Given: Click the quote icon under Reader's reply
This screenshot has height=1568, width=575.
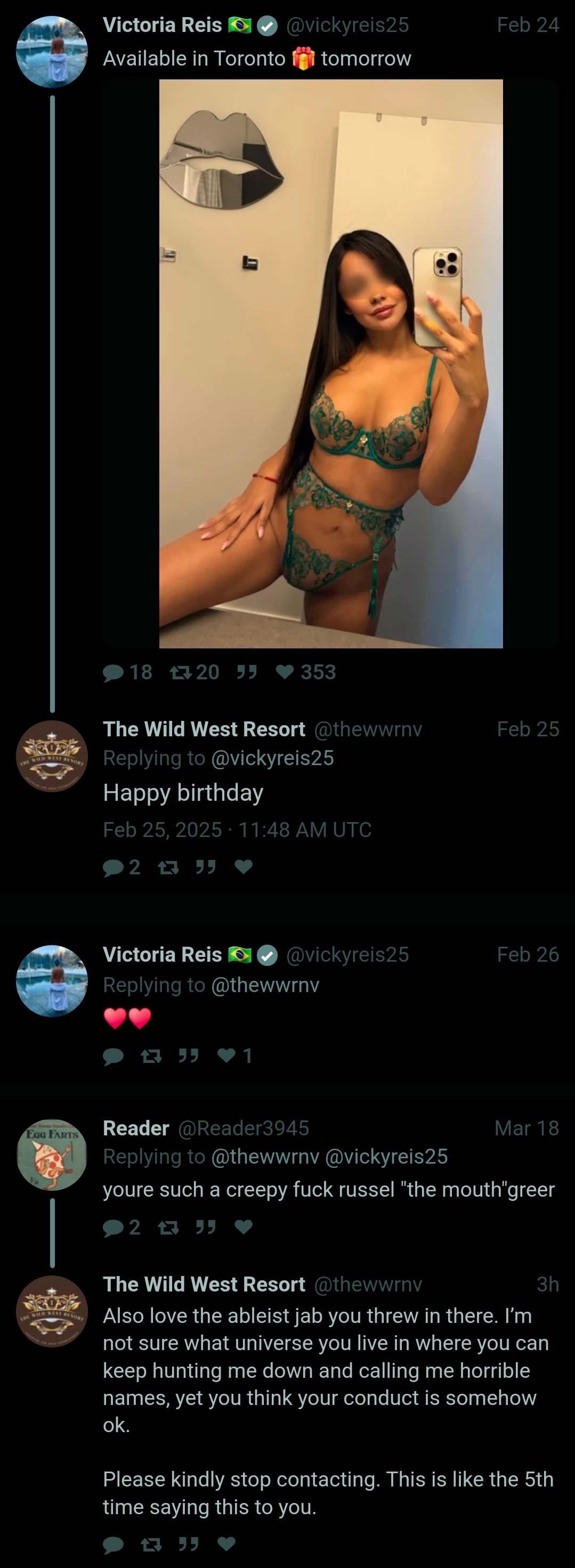Looking at the screenshot, I should pos(206,1227).
